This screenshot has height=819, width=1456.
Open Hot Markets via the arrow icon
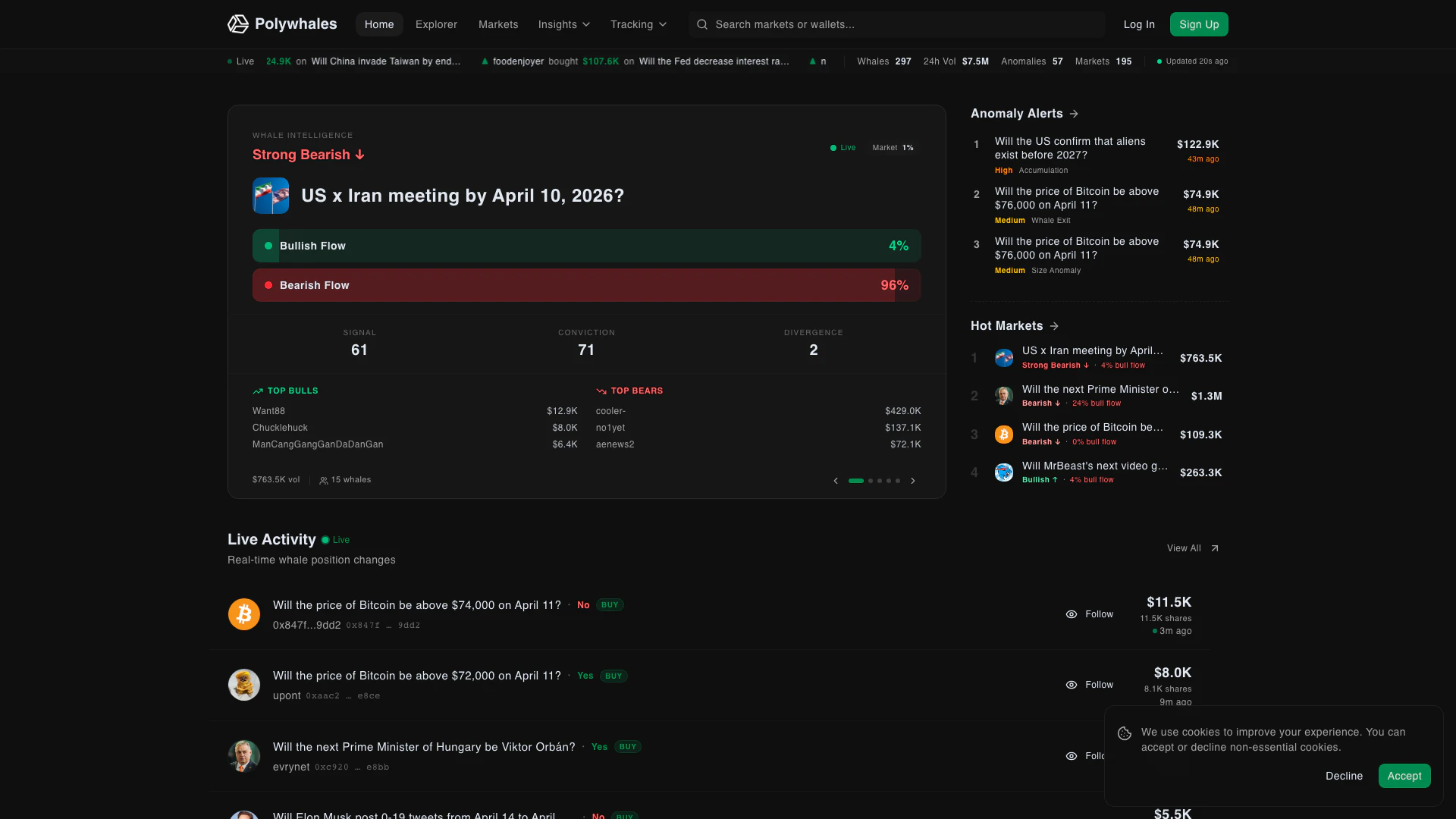coord(1054,326)
